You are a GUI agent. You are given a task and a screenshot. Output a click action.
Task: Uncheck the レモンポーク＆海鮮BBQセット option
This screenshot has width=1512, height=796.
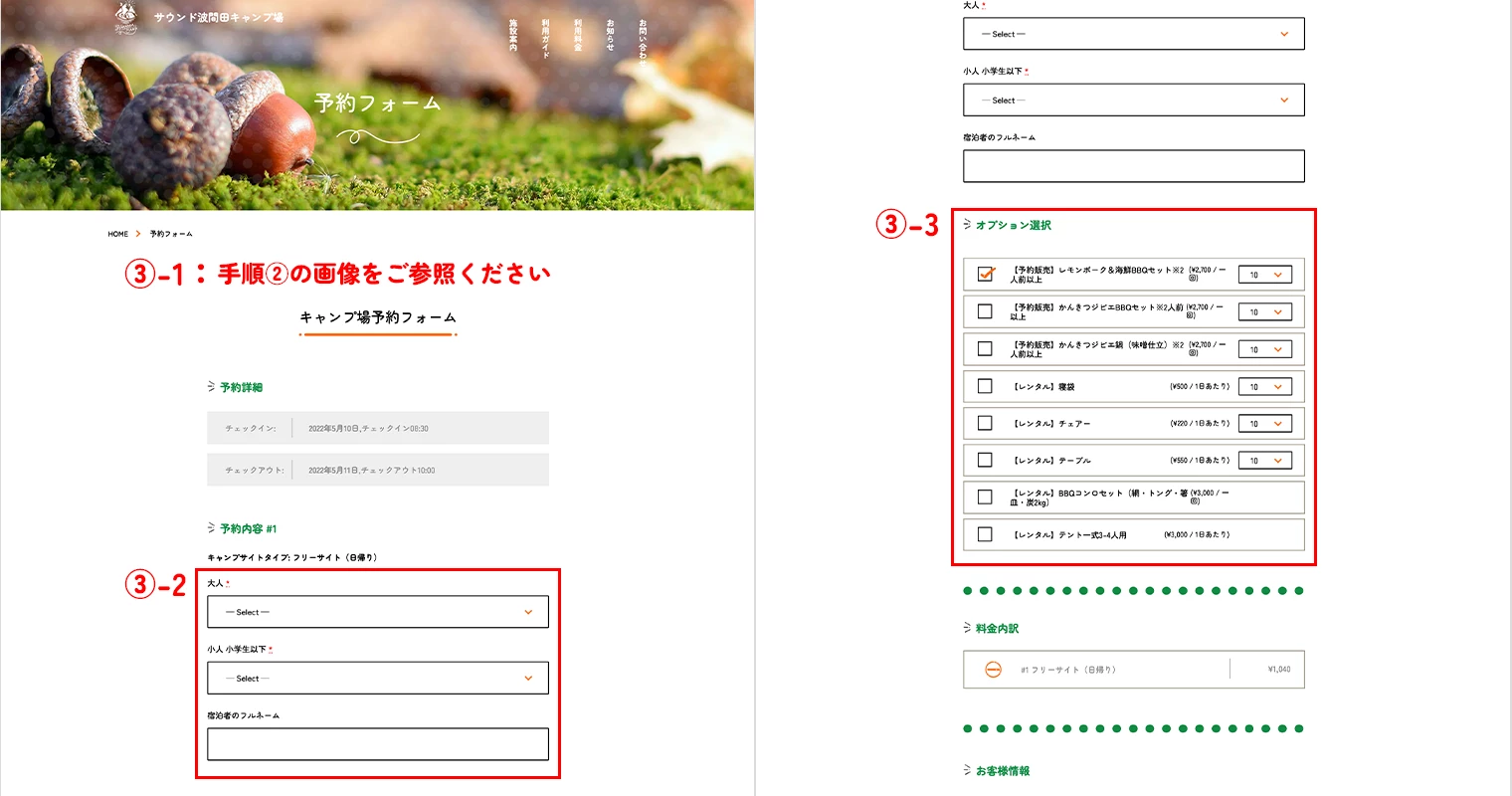(x=986, y=275)
